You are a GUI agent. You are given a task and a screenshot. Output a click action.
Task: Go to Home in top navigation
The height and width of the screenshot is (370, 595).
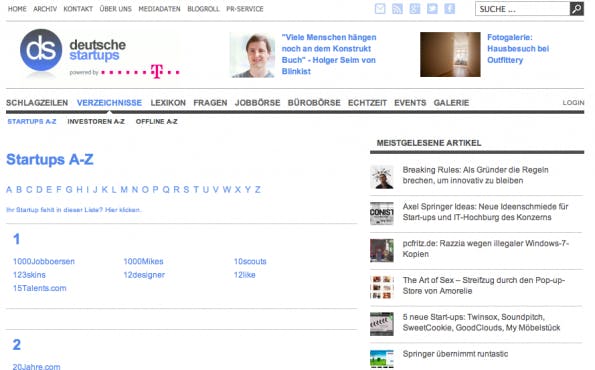[17, 9]
